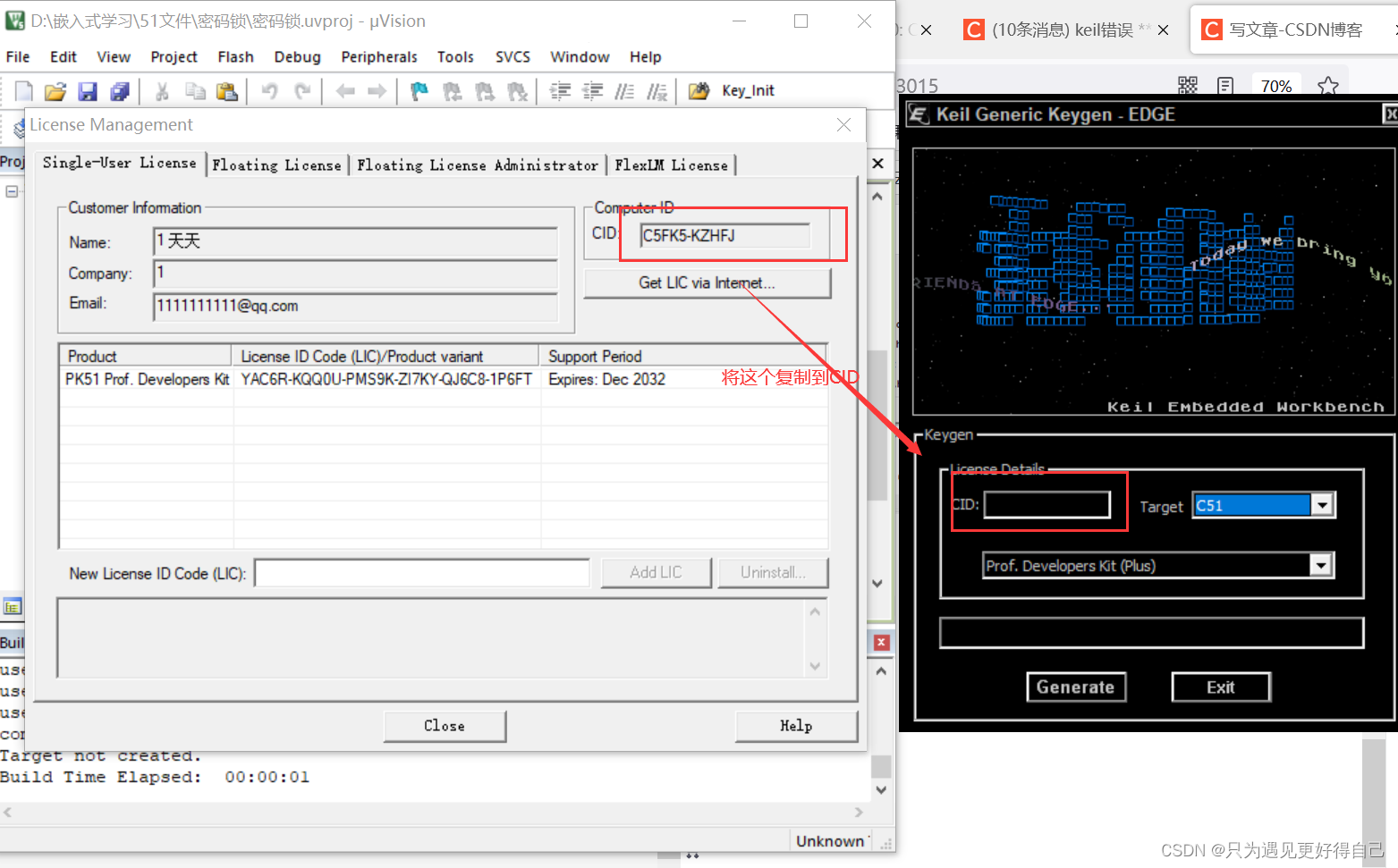Click the Help button in License Management
This screenshot has width=1398, height=868.
click(796, 726)
